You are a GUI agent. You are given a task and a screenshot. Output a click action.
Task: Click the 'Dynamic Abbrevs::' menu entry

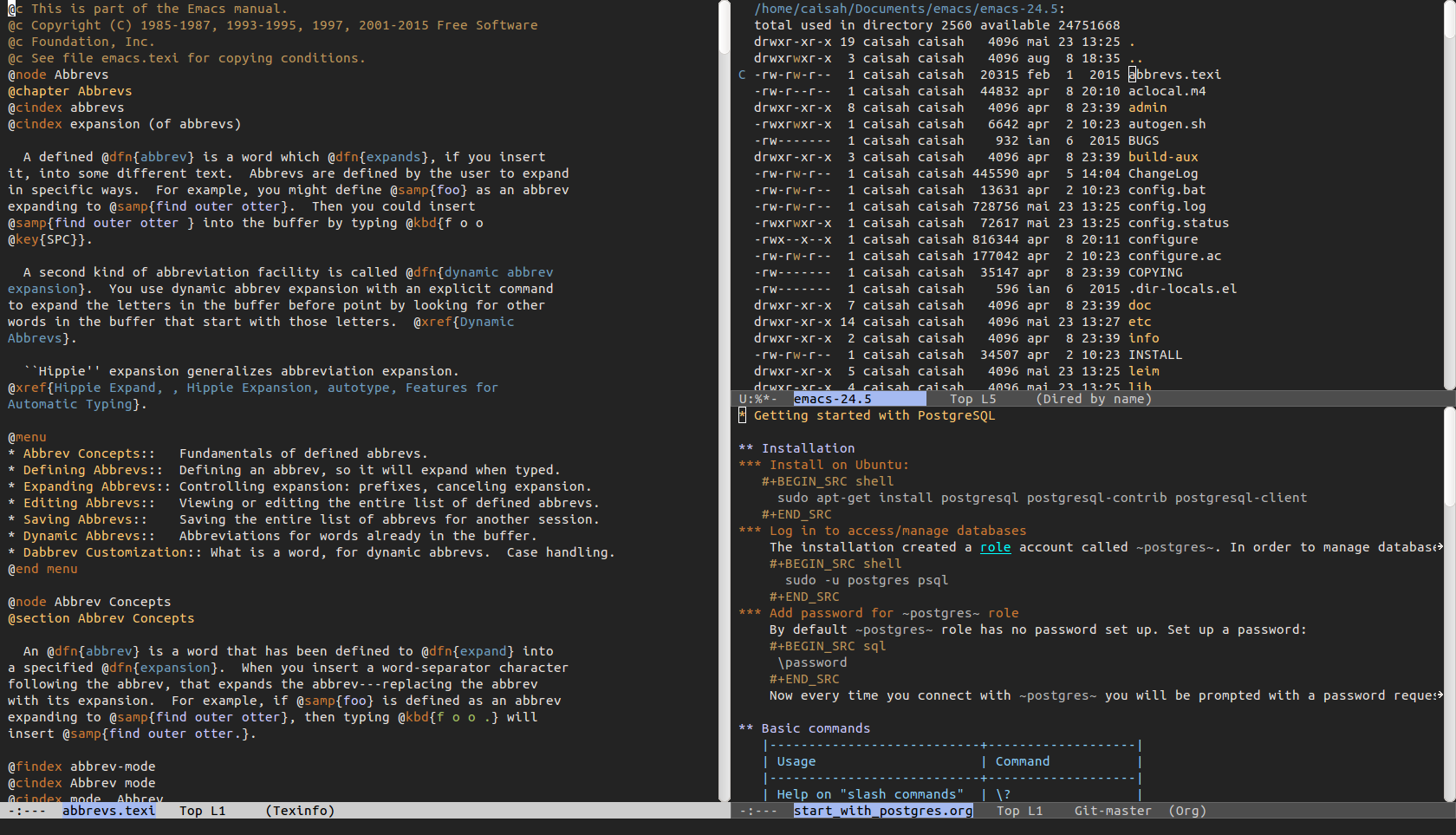(89, 536)
